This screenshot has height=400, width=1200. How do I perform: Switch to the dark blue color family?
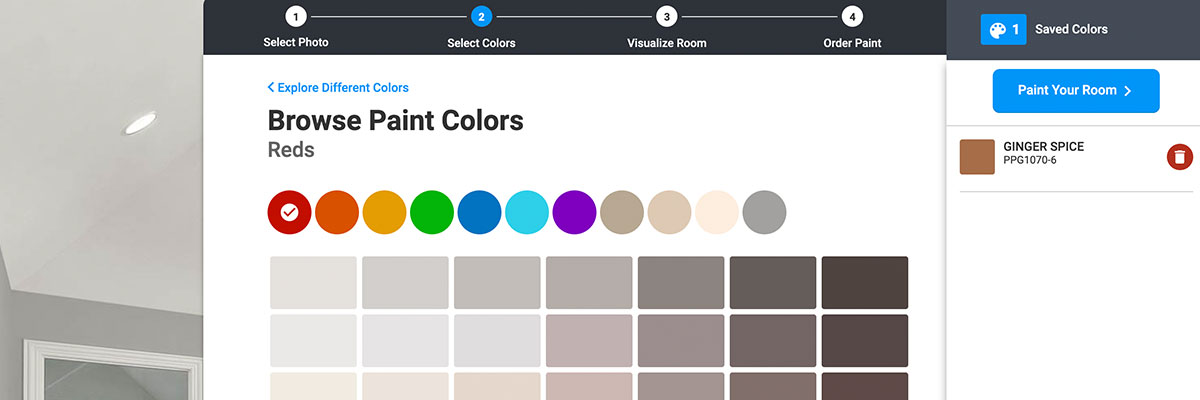pyautogui.click(x=480, y=212)
